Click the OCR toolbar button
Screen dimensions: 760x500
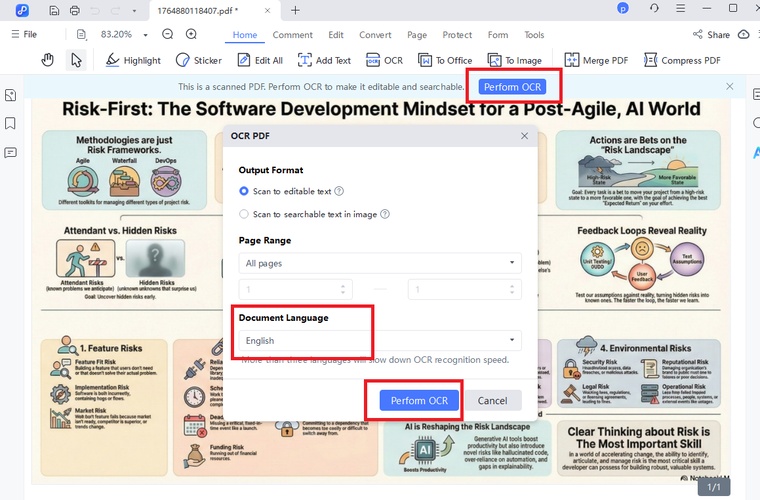pos(384,61)
